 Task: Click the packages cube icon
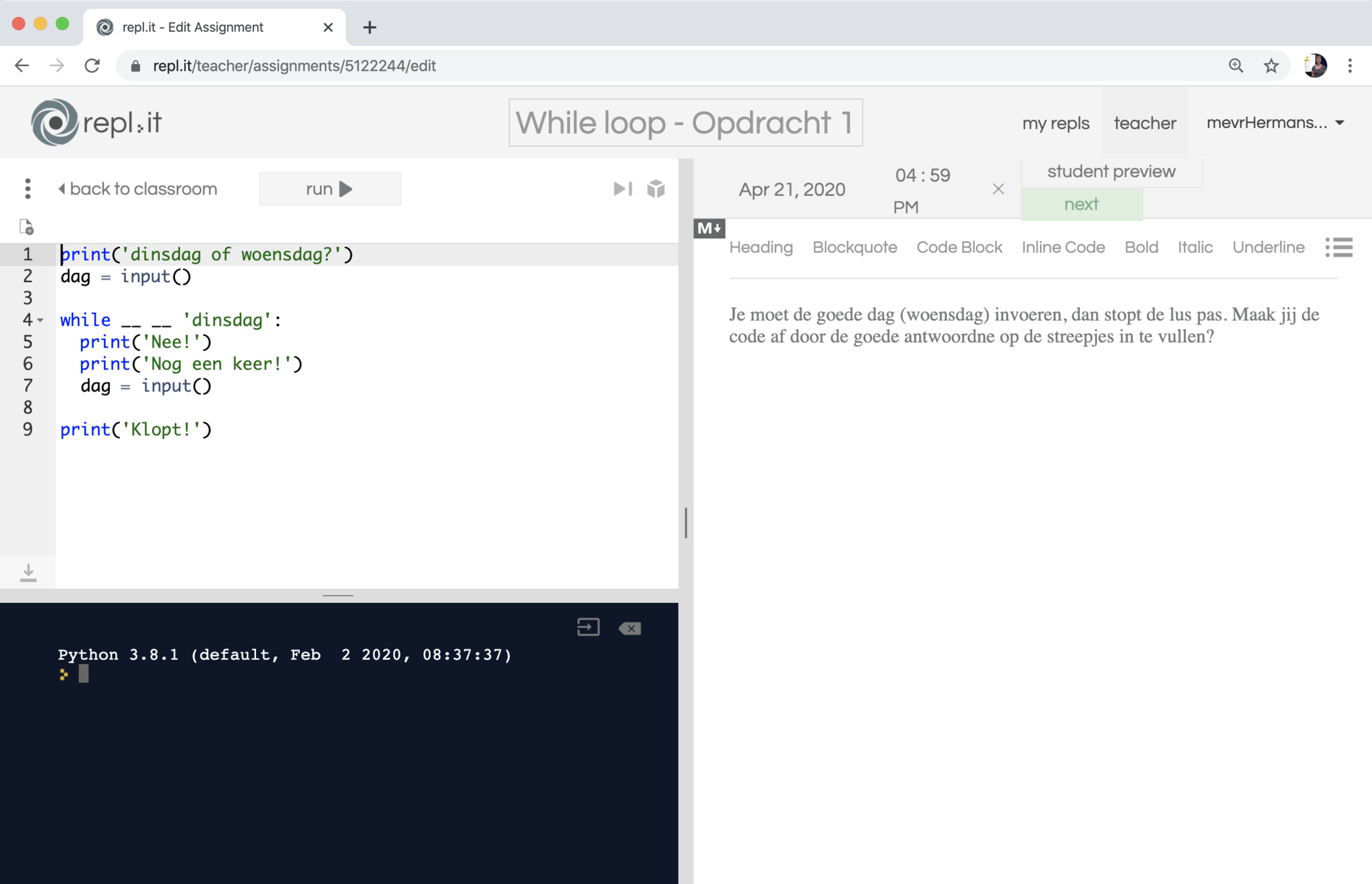point(656,189)
